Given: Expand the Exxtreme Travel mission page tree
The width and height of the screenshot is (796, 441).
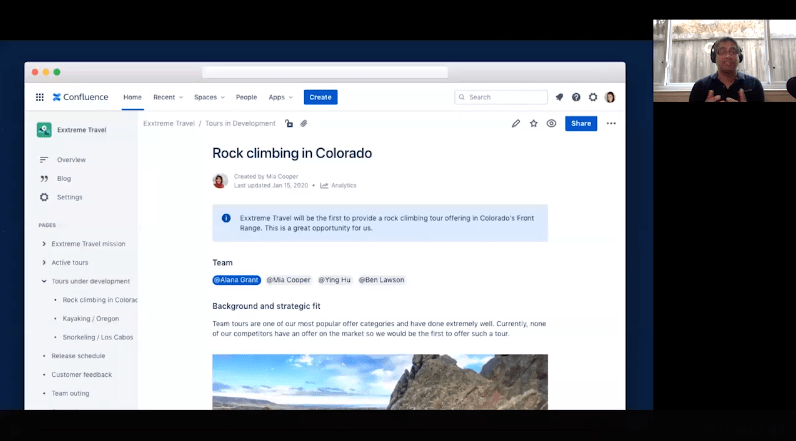Looking at the screenshot, I should [44, 244].
